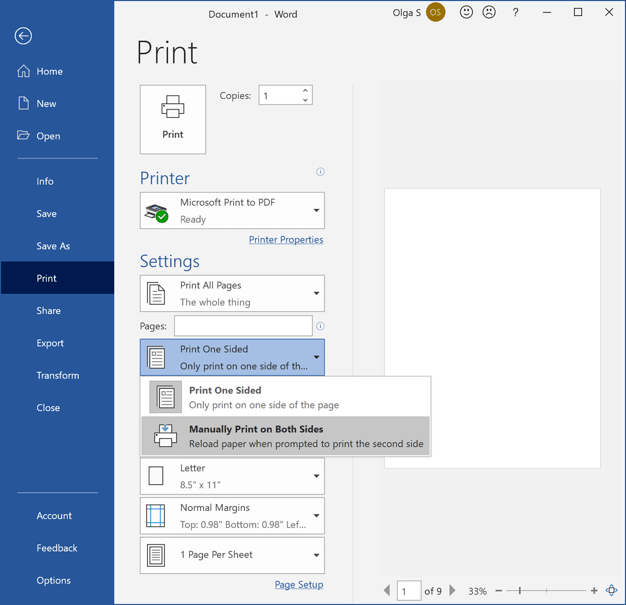Click the smiley face feedback icon
The image size is (626, 605).
point(466,13)
